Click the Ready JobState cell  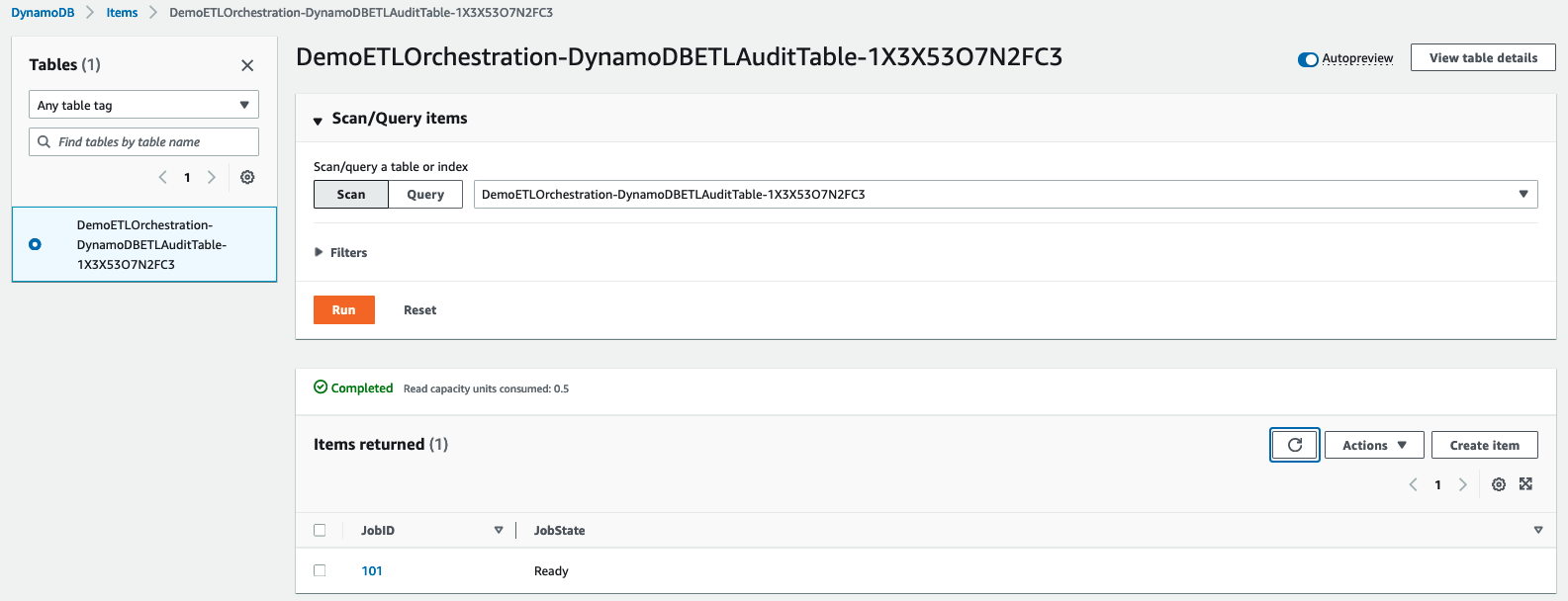[x=551, y=571]
